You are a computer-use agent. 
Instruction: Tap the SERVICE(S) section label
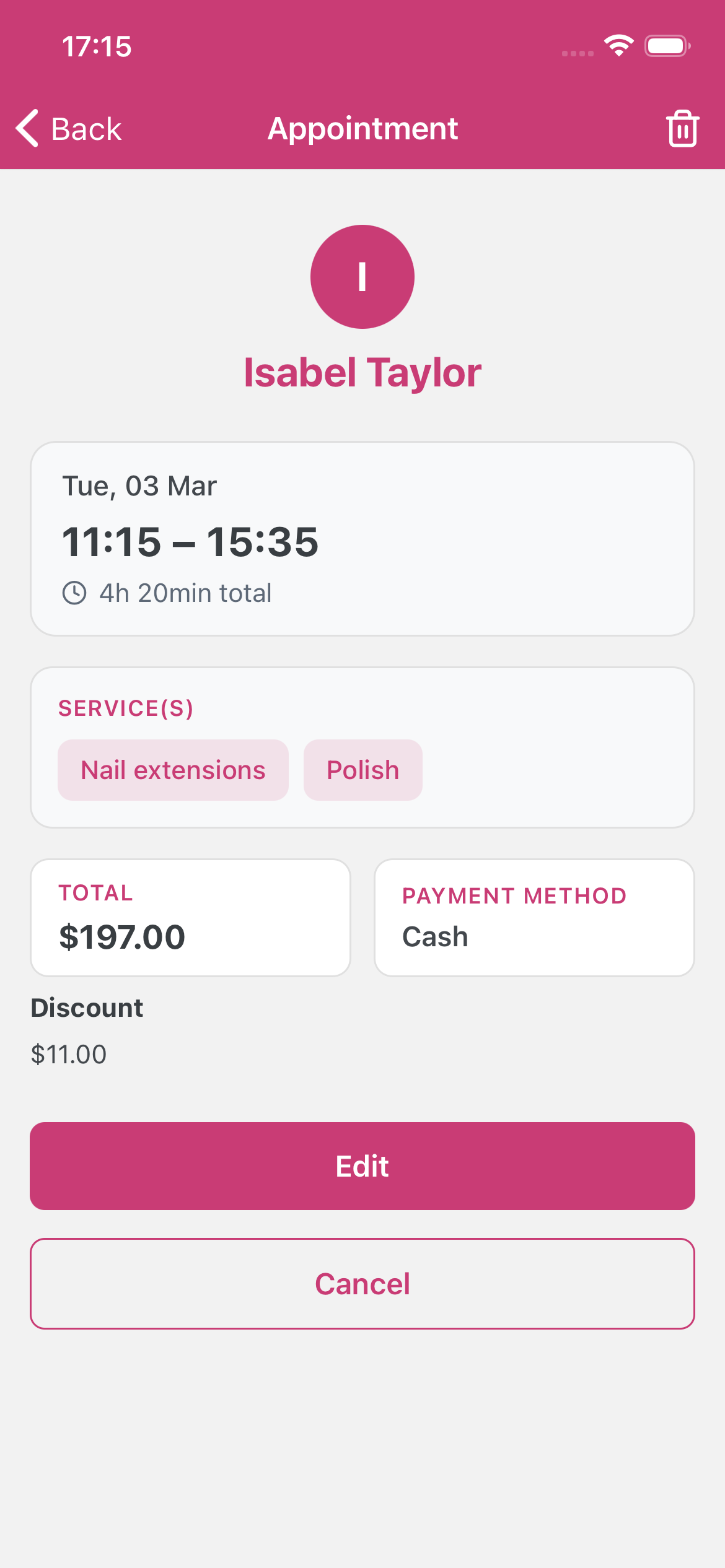tap(126, 708)
